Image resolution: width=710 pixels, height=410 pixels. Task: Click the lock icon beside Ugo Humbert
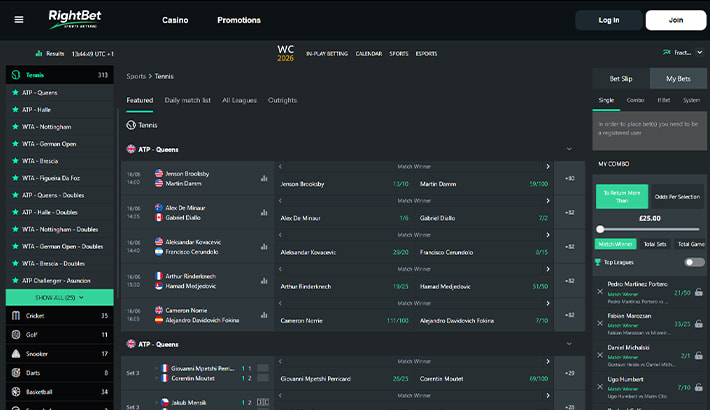tap(699, 387)
